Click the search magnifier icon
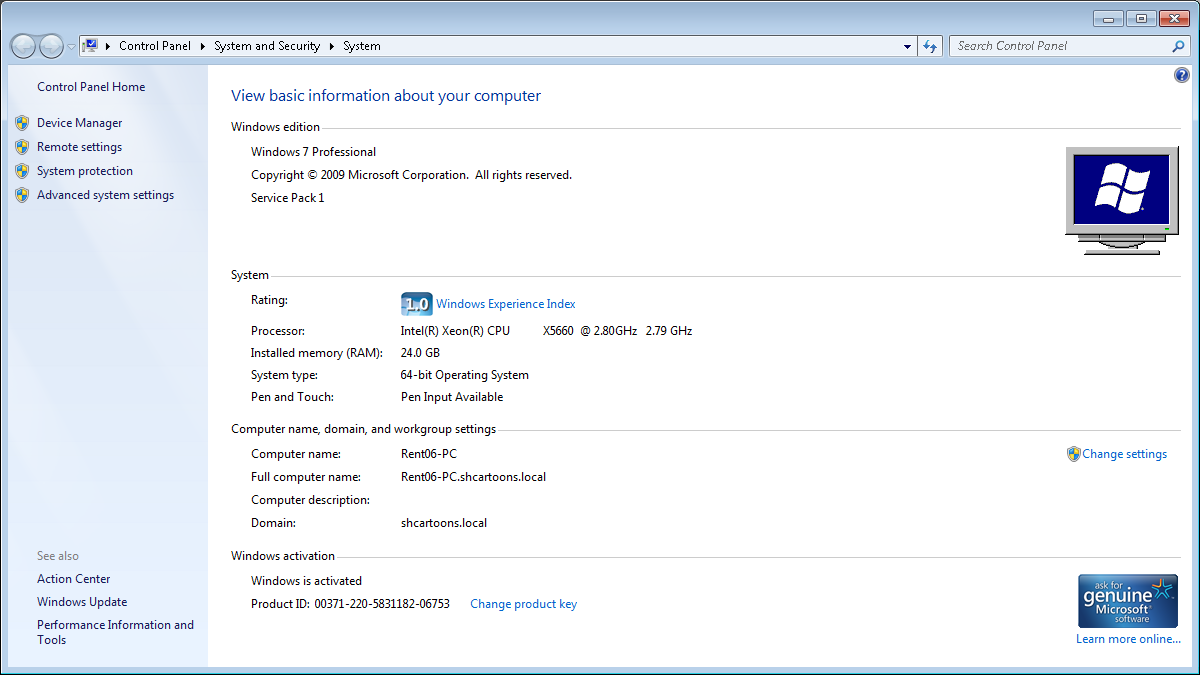 click(x=1179, y=46)
